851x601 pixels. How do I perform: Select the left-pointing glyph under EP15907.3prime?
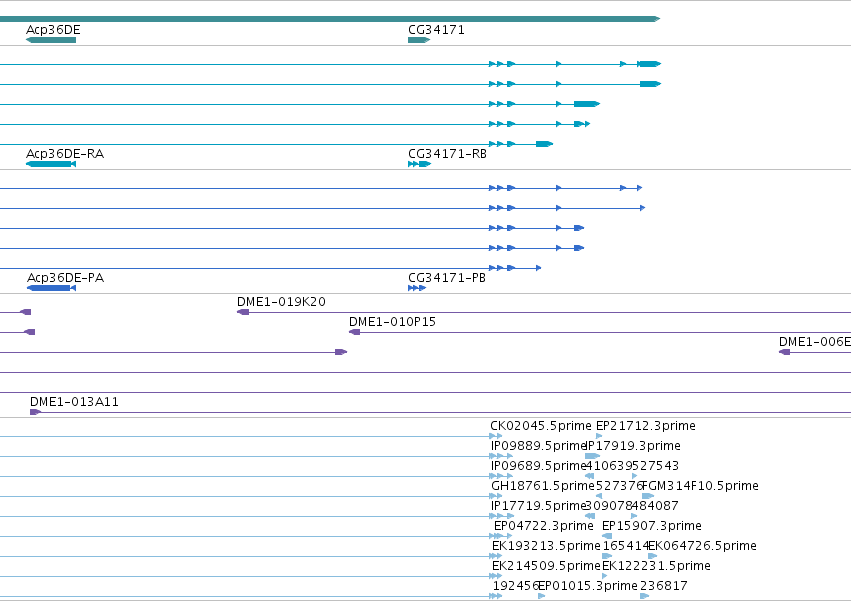point(607,536)
